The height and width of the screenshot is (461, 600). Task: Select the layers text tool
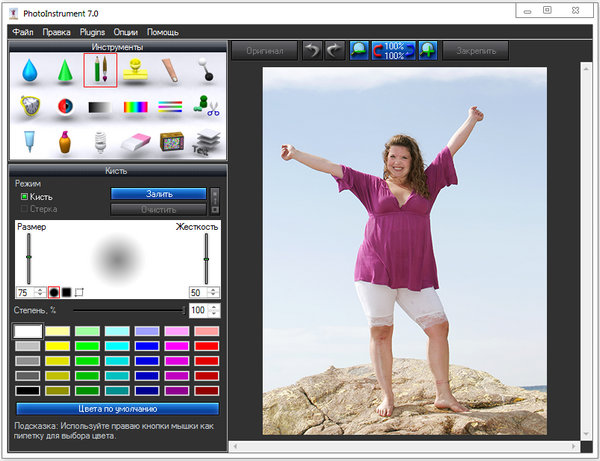[x=206, y=142]
